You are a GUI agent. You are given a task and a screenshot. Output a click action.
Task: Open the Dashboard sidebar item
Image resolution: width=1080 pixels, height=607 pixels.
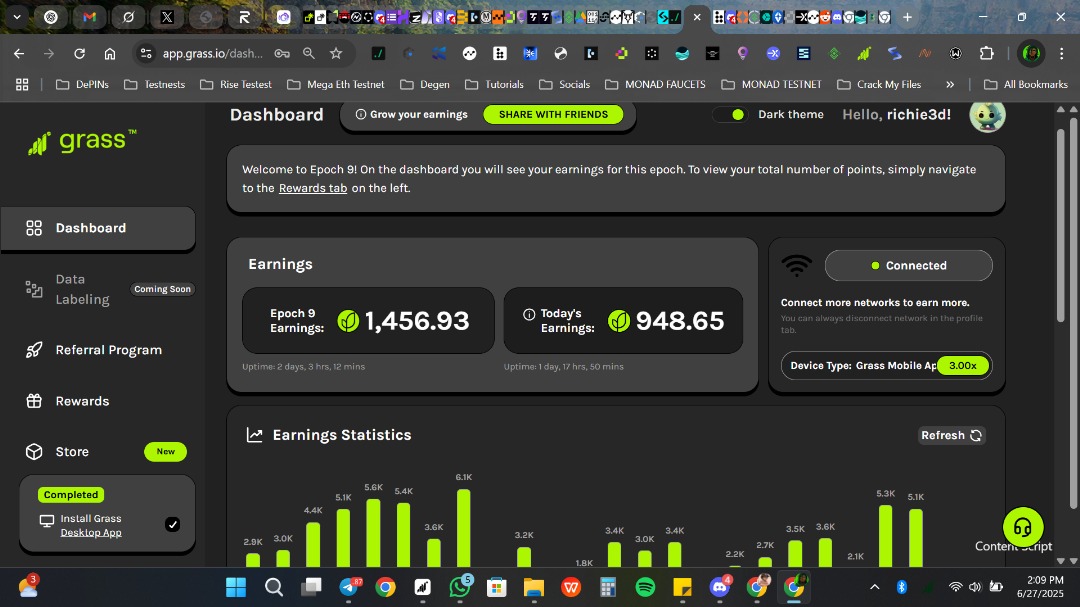click(x=98, y=228)
